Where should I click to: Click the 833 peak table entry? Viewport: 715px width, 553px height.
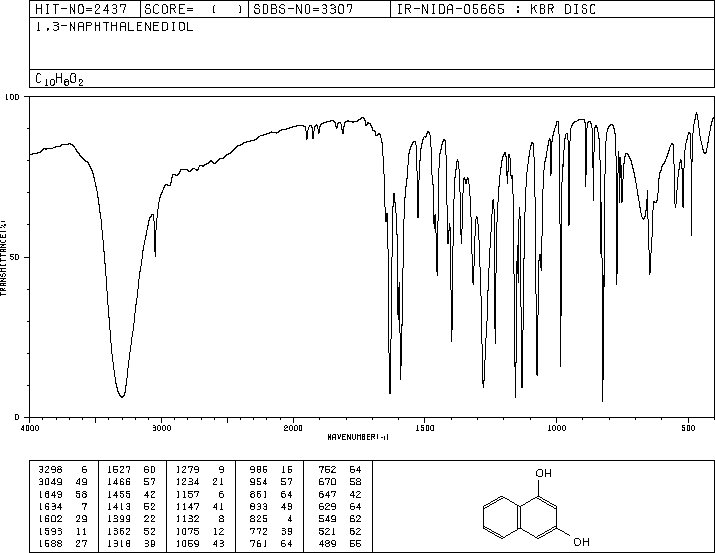coord(259,506)
